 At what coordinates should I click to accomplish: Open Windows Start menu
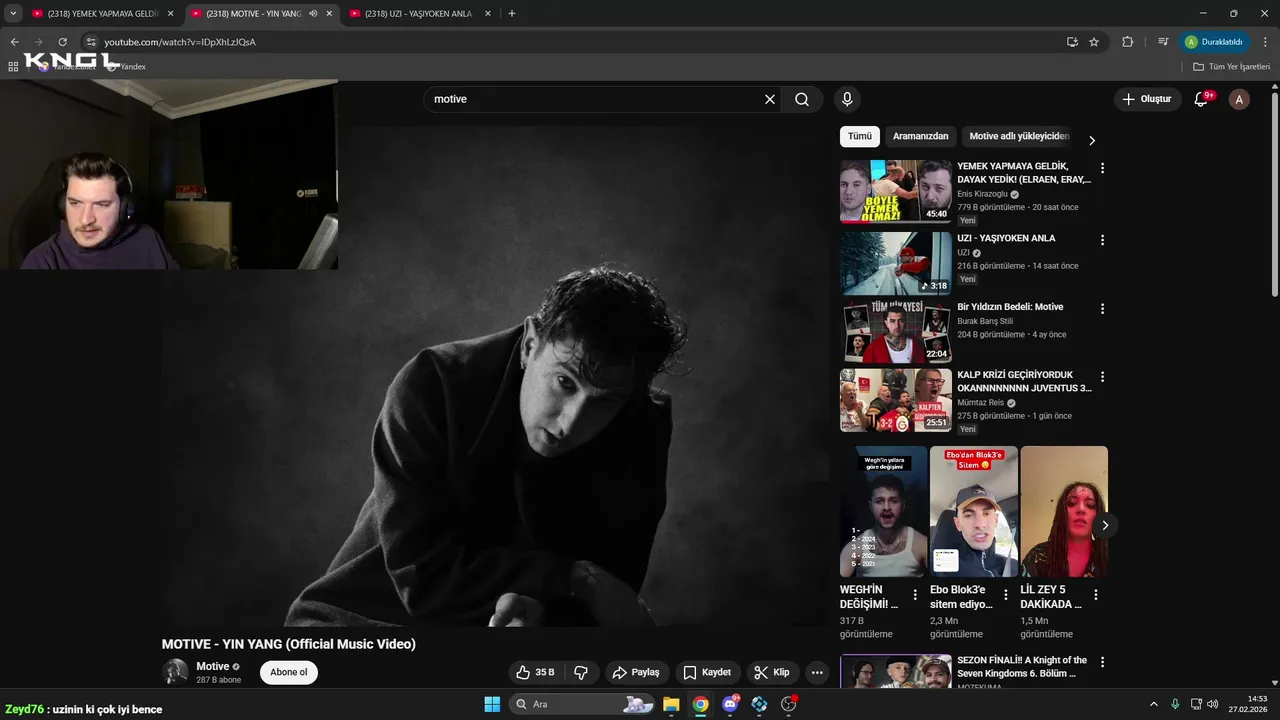coord(492,704)
